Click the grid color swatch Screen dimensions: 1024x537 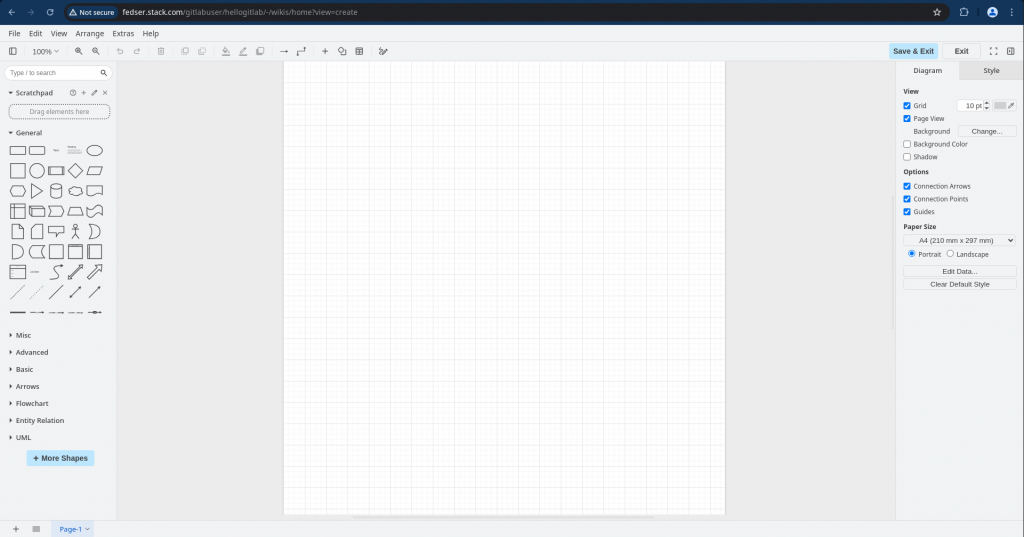[1000, 105]
